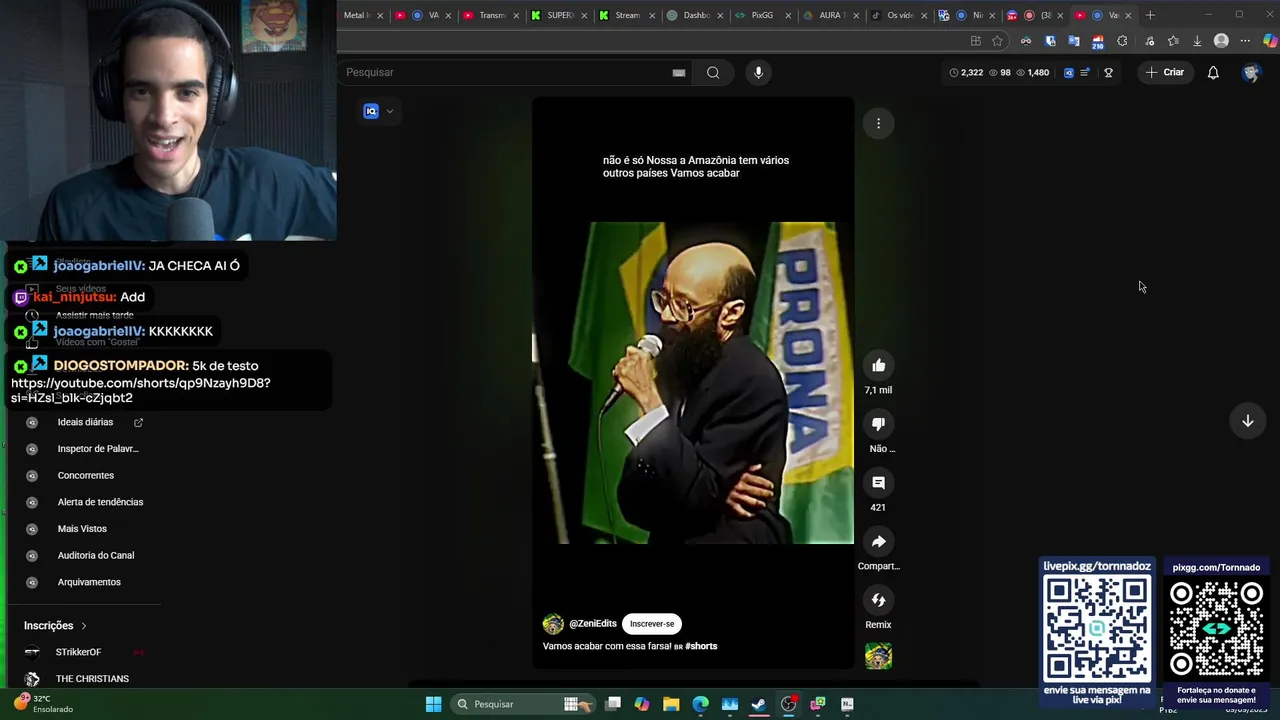This screenshot has height=720, width=1280.
Task: Expand the vidIQ dropdown chevron
Action: (x=390, y=111)
